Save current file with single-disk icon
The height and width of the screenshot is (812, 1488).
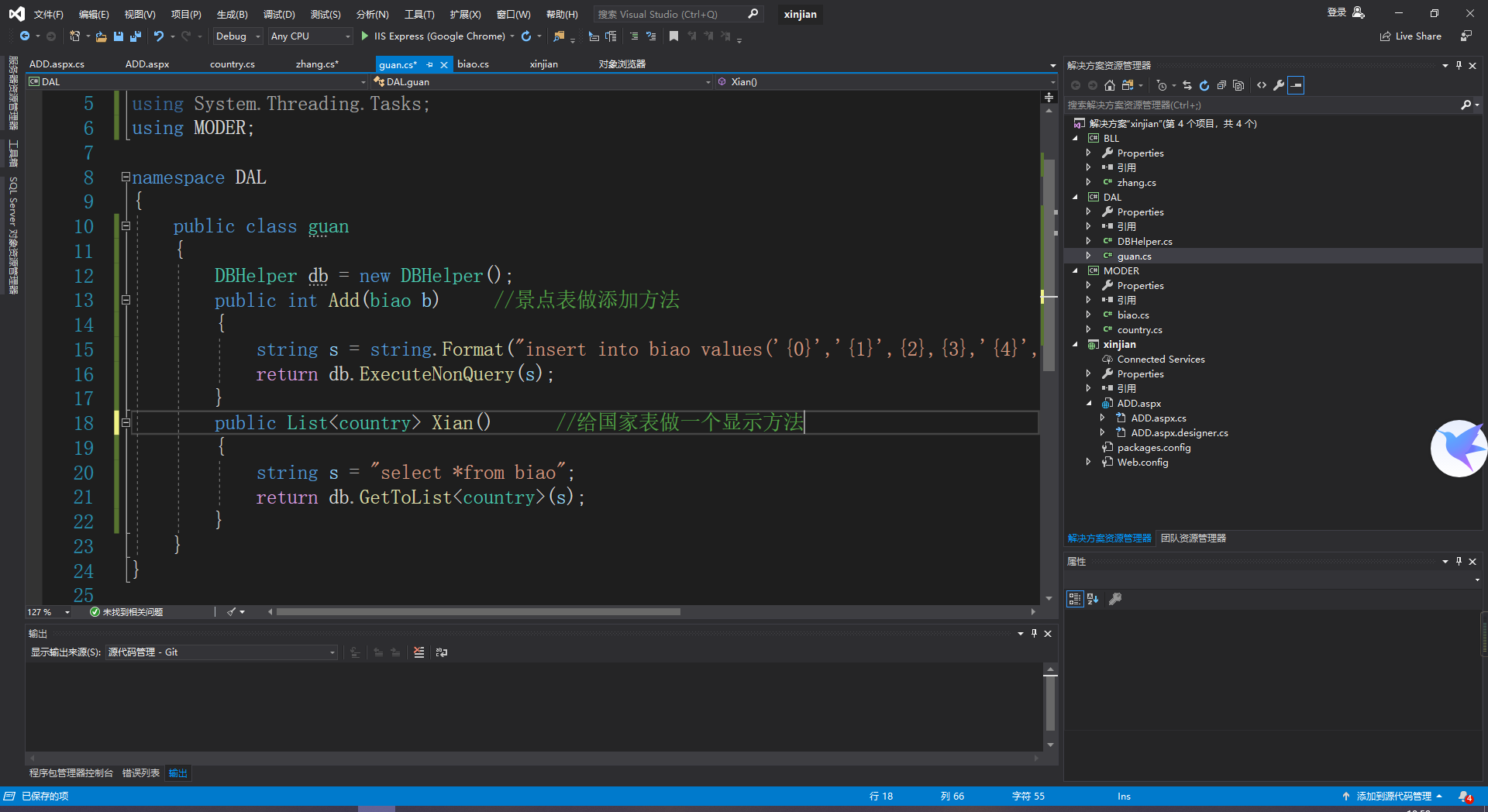tap(119, 36)
